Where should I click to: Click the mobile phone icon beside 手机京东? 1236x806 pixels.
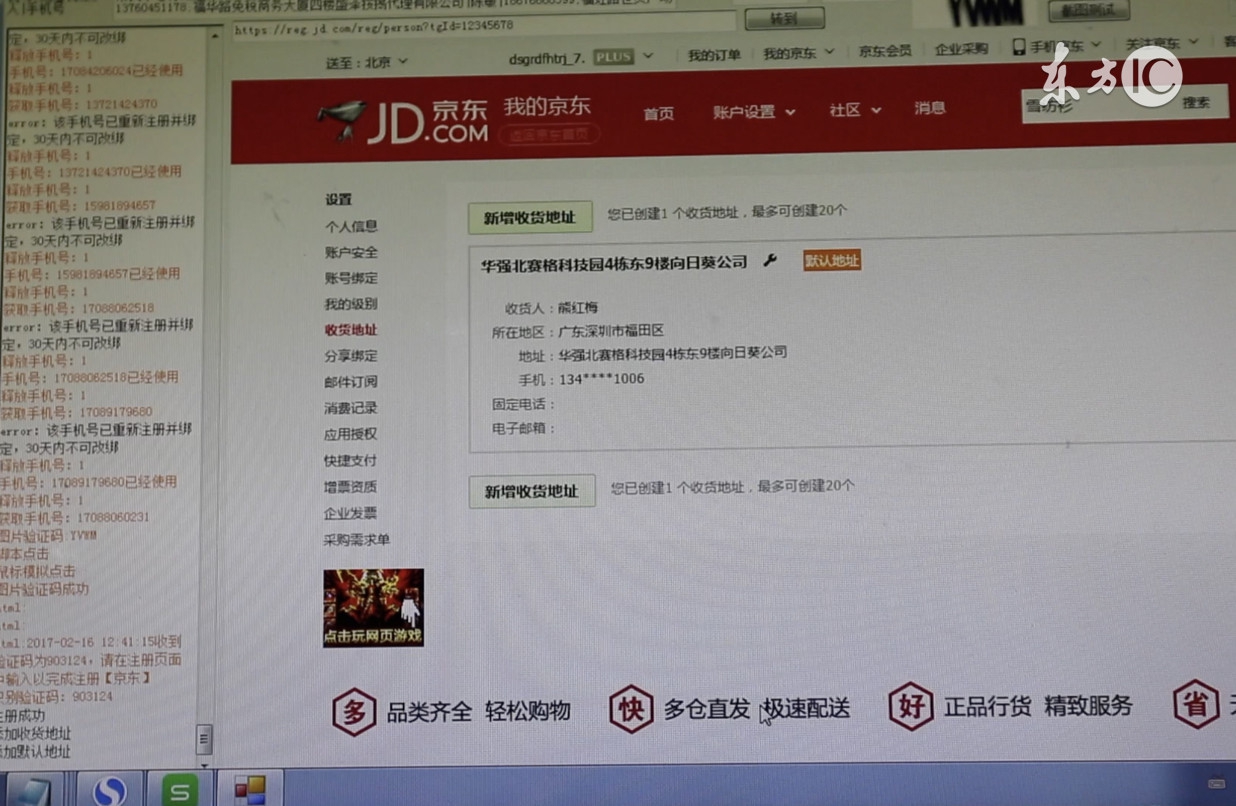(x=1020, y=45)
